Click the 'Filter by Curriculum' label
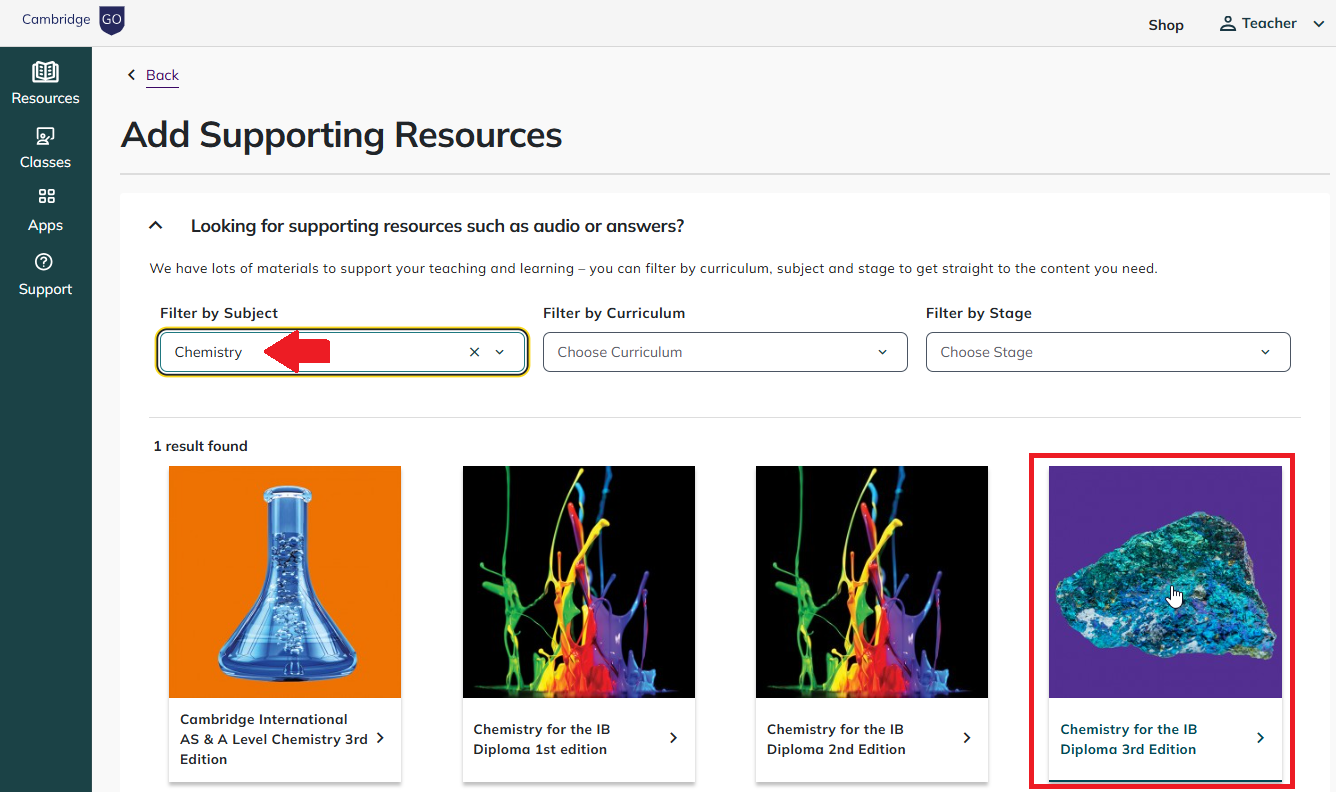The height and width of the screenshot is (792, 1336). pos(614,313)
